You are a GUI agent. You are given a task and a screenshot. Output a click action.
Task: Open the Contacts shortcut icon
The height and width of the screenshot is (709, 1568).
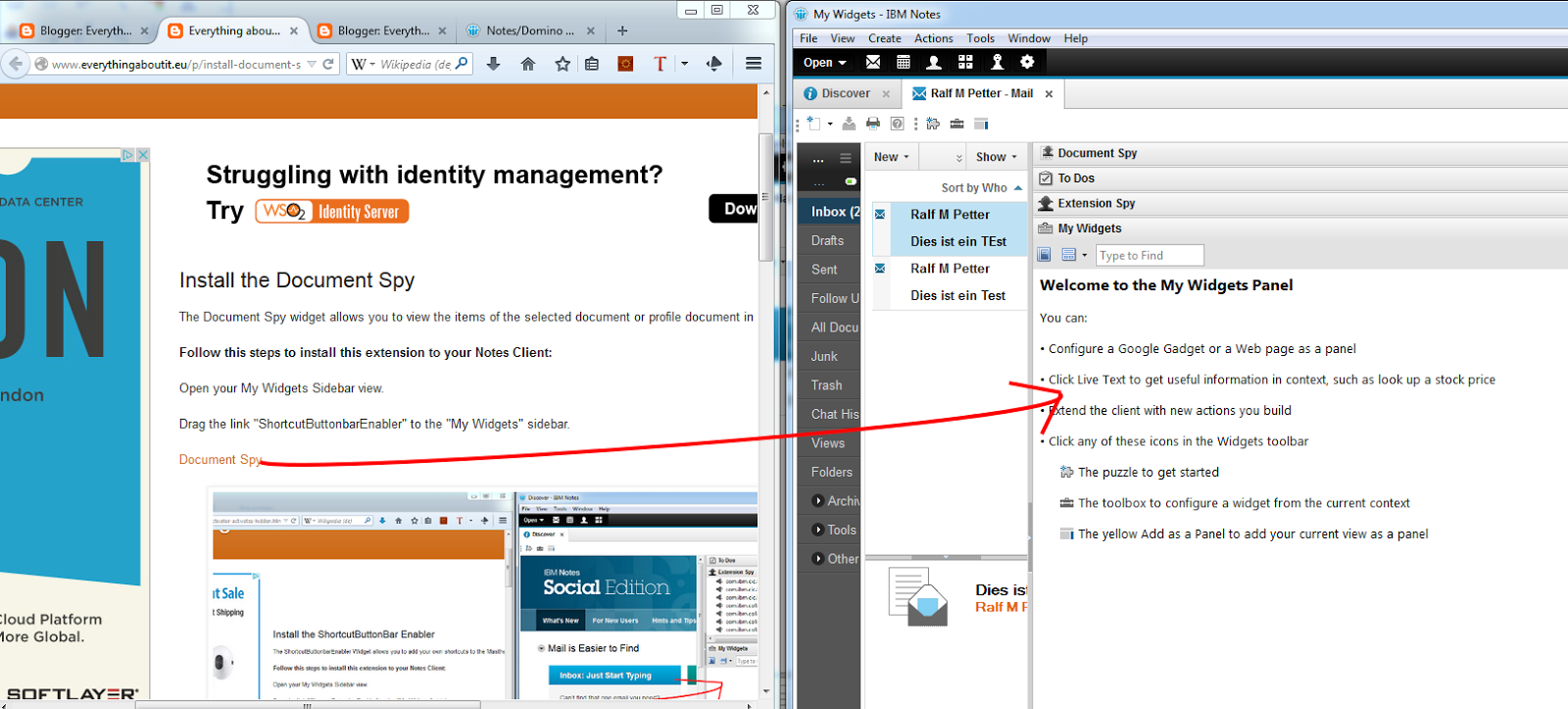pyautogui.click(x=934, y=62)
